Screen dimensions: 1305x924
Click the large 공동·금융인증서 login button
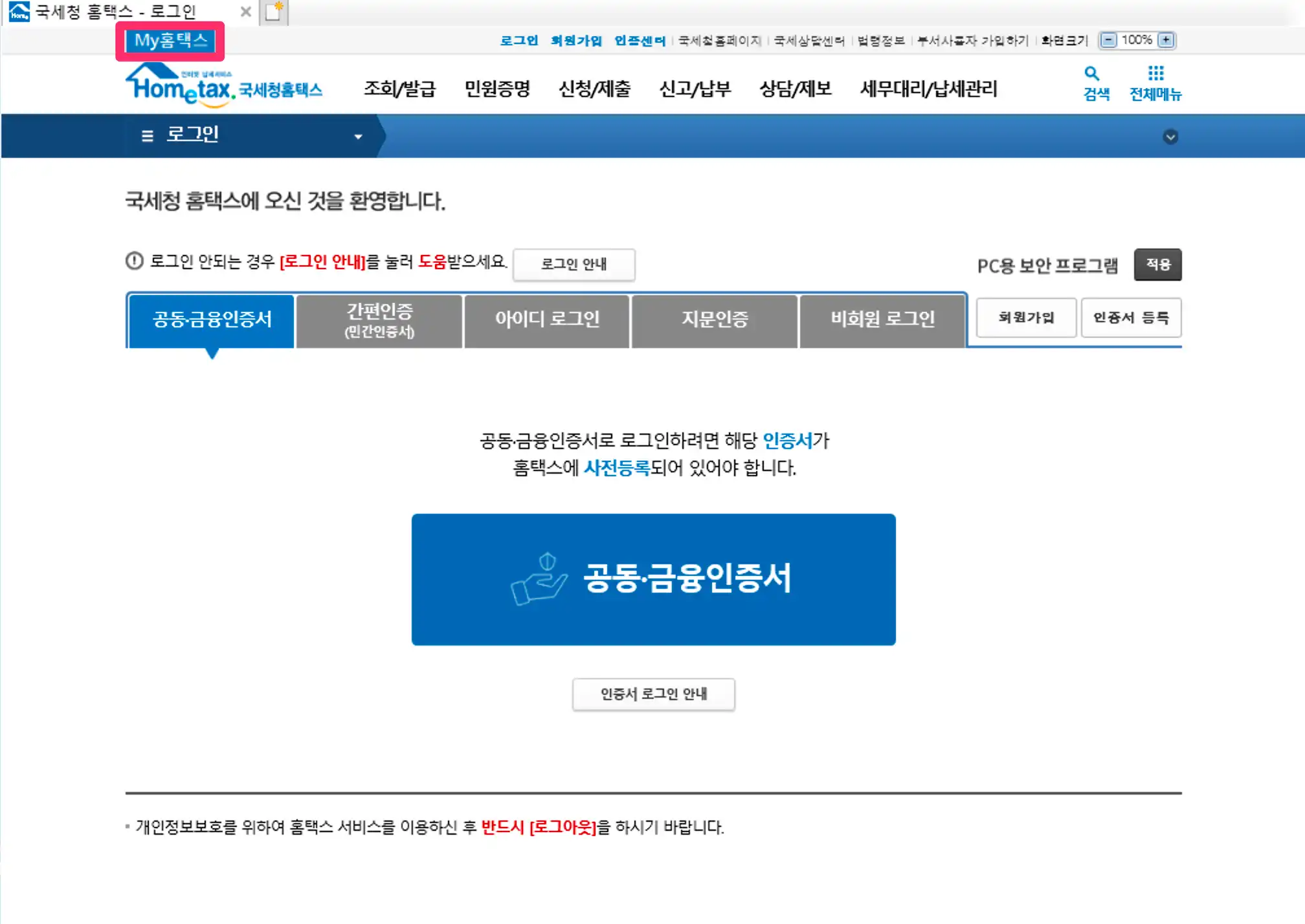(x=653, y=579)
